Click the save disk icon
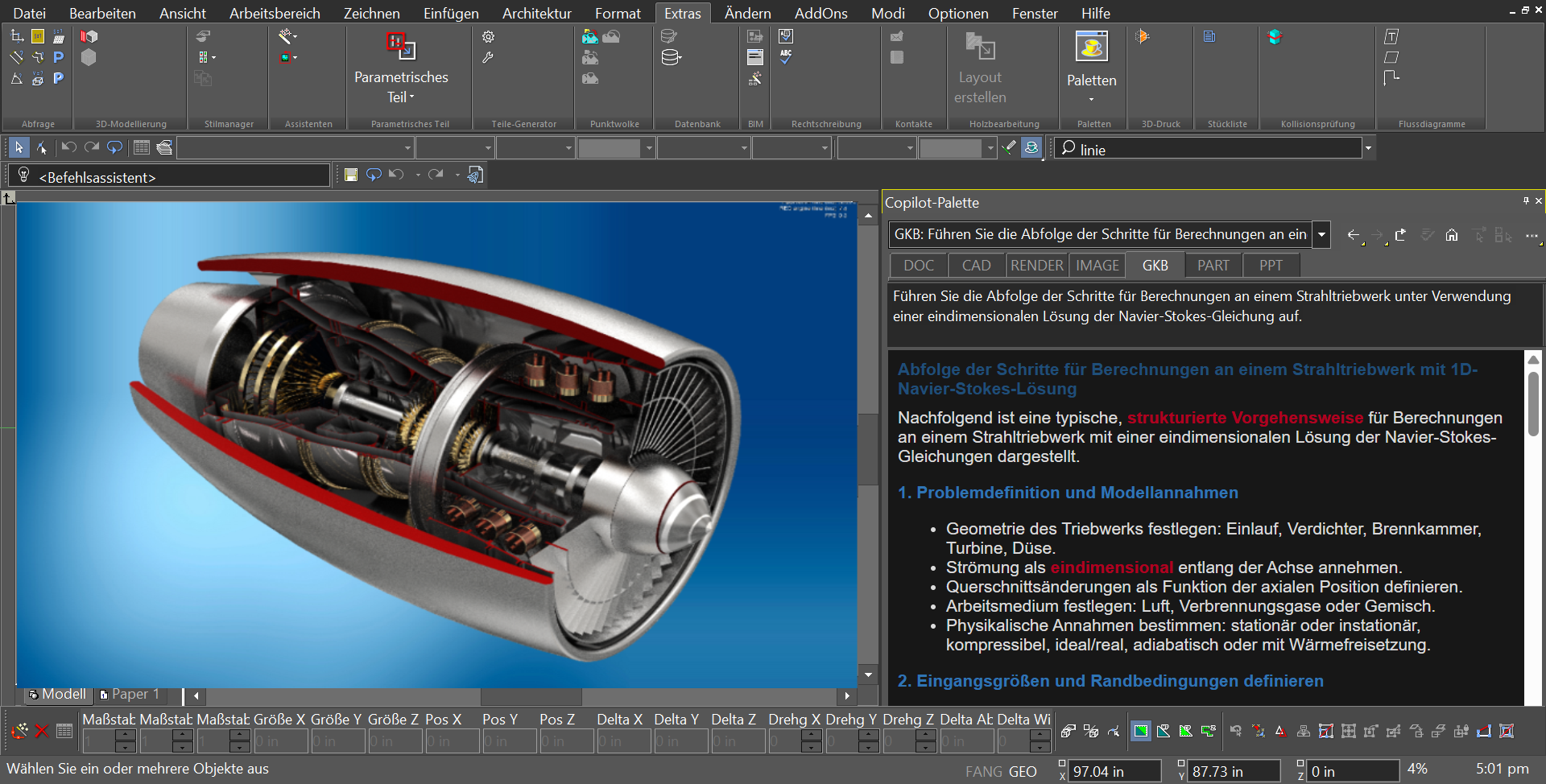The height and width of the screenshot is (784, 1546). pyautogui.click(x=351, y=175)
